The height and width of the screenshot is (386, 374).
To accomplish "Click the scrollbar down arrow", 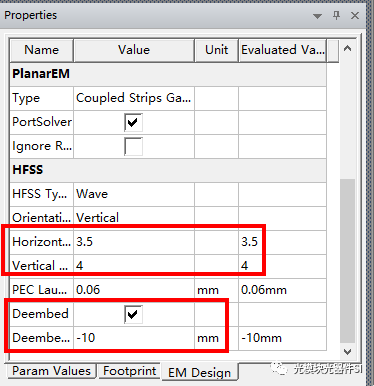I will point(347,352).
